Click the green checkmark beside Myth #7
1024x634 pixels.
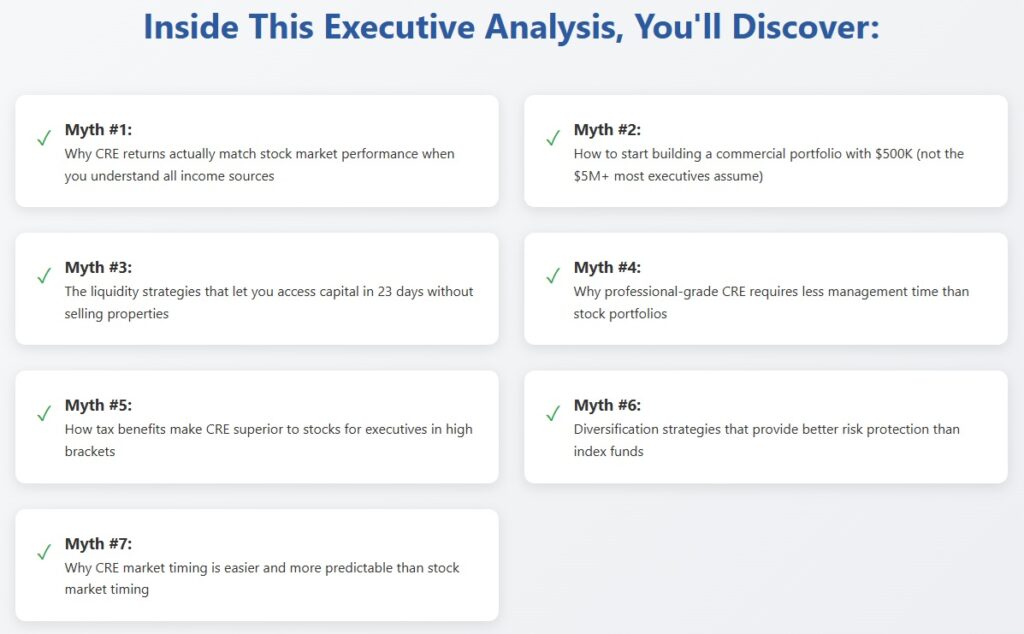coord(44,552)
